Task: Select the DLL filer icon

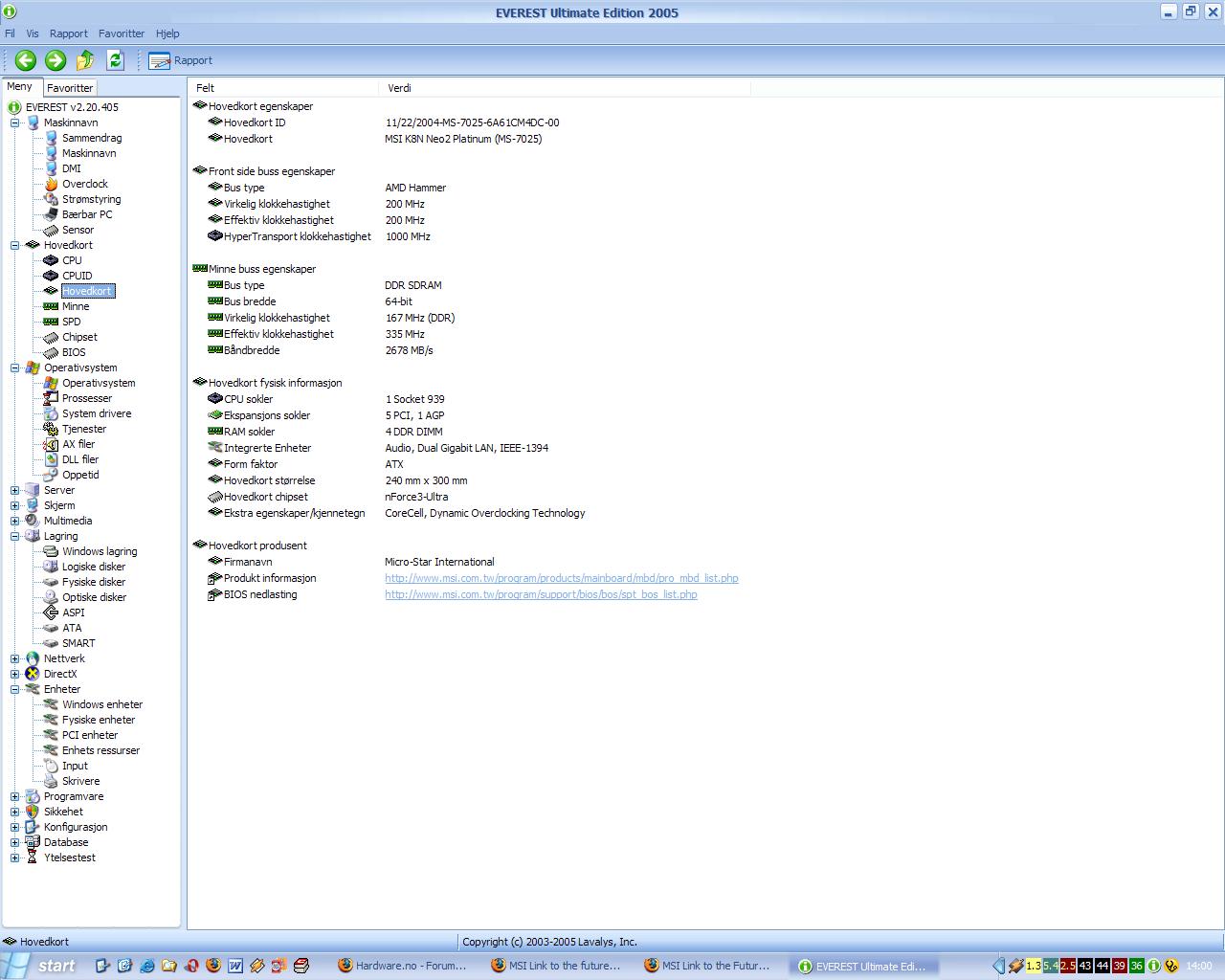Action: click(x=52, y=459)
